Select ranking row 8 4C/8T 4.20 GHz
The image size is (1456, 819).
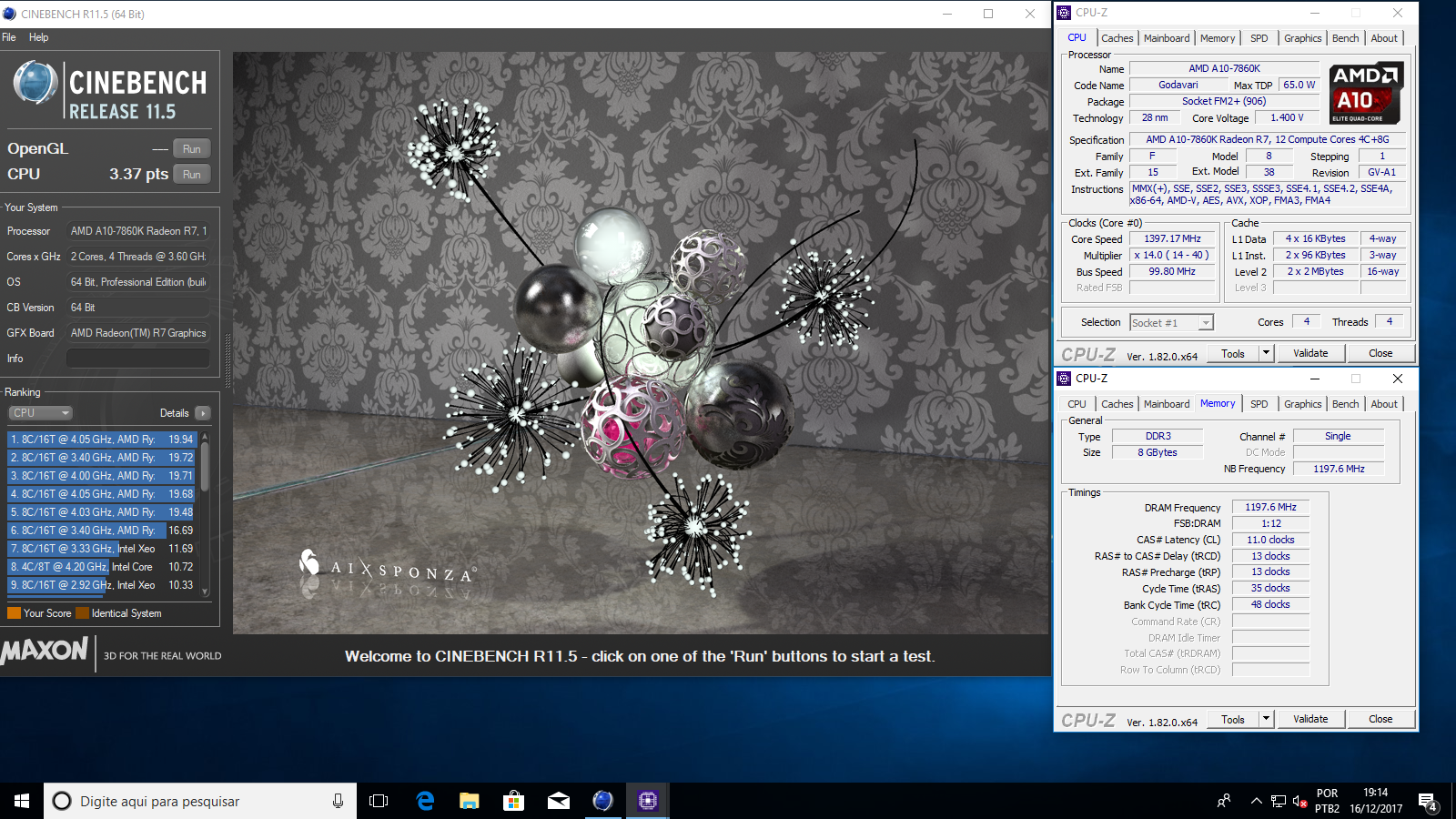tap(103, 567)
